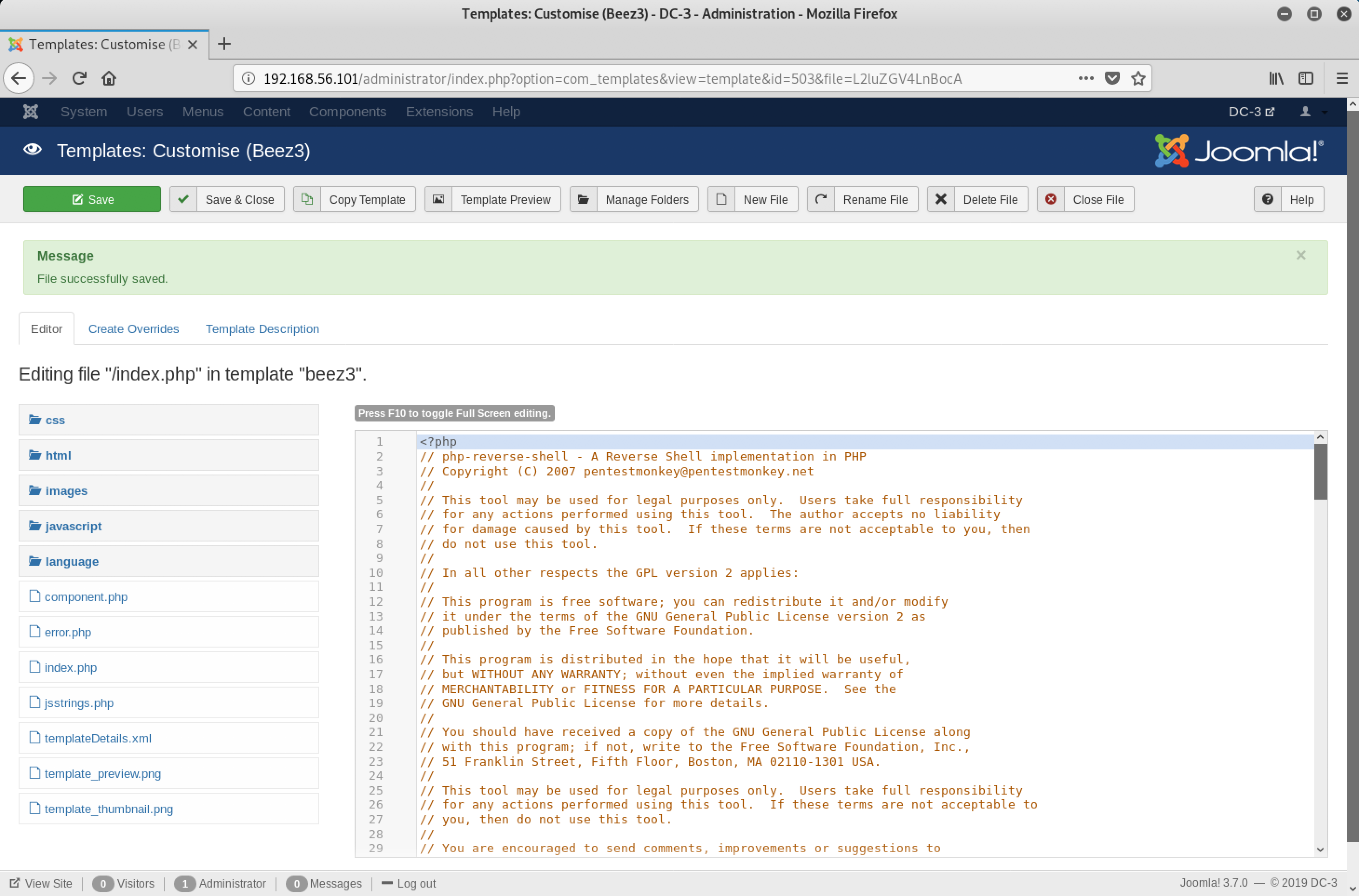Screen dimensions: 1359x896
Task: Reload the page
Action: [x=80, y=78]
